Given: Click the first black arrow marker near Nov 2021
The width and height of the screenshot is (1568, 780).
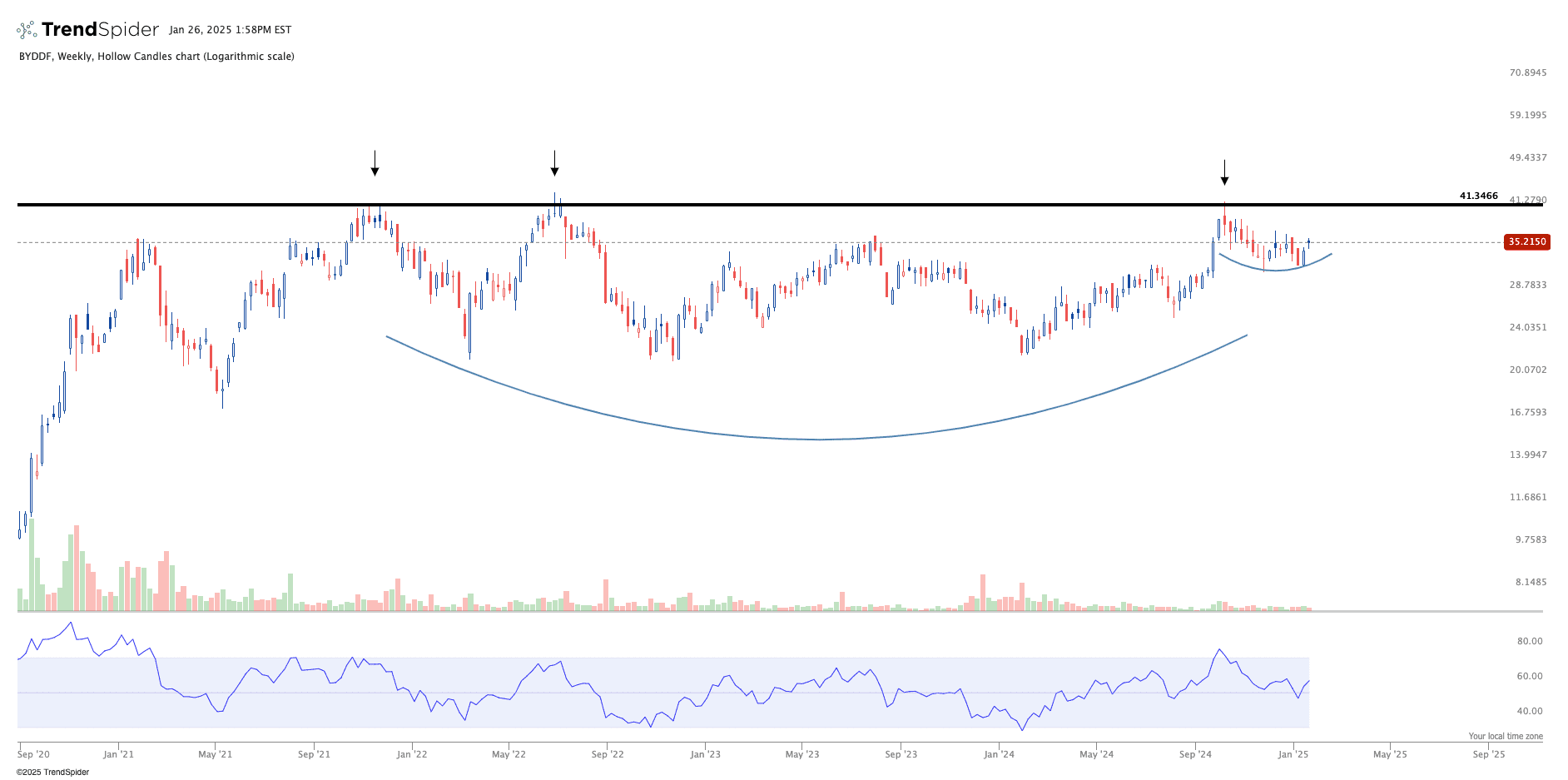Looking at the screenshot, I should tap(375, 164).
